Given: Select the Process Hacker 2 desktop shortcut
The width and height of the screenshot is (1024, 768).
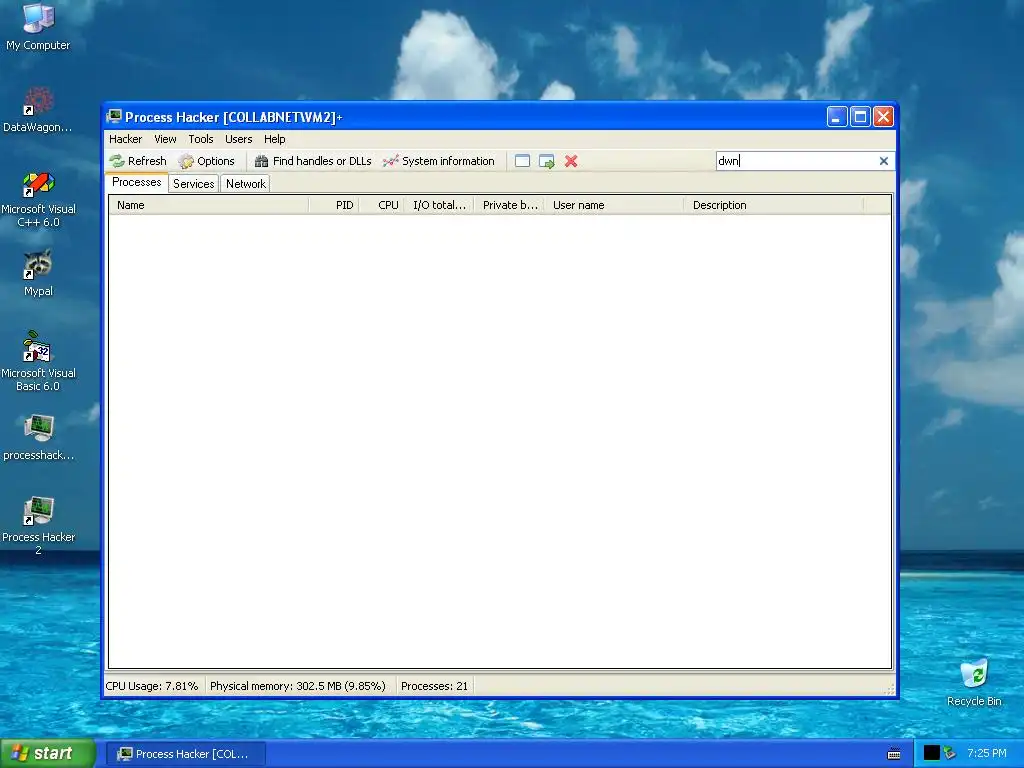Looking at the screenshot, I should (38, 526).
